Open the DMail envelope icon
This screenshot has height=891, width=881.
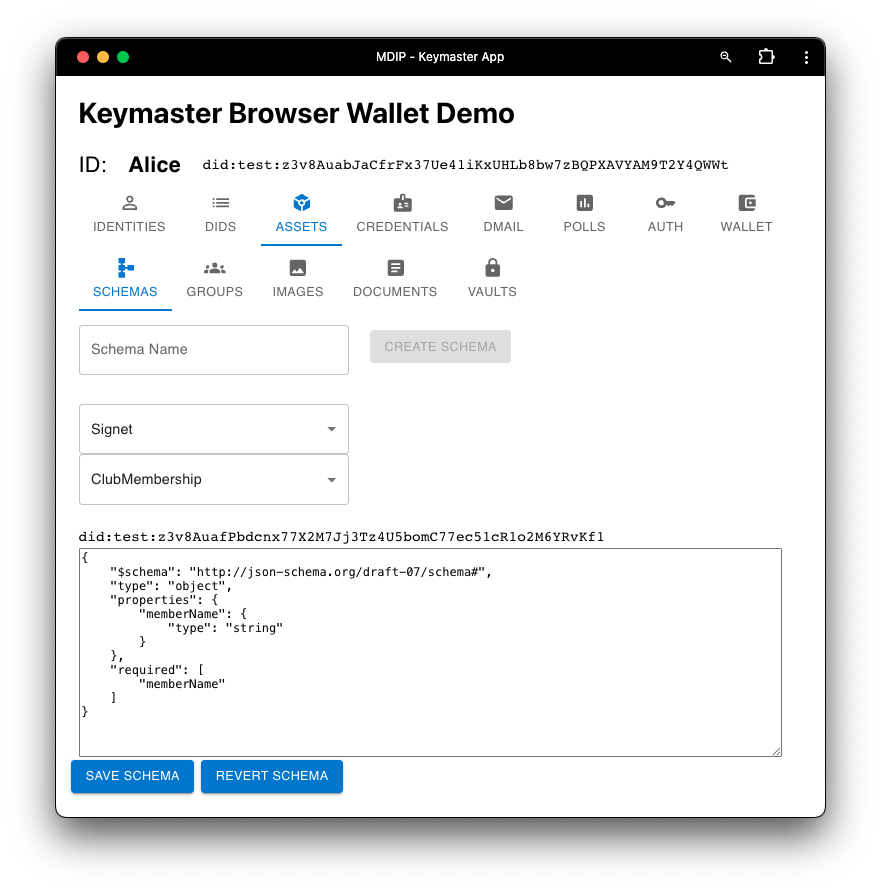coord(503,203)
